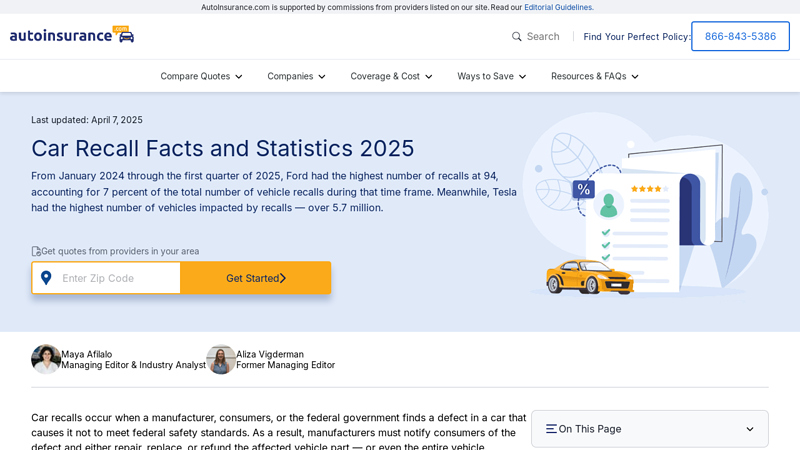Click the location pin icon in zip field

46,278
